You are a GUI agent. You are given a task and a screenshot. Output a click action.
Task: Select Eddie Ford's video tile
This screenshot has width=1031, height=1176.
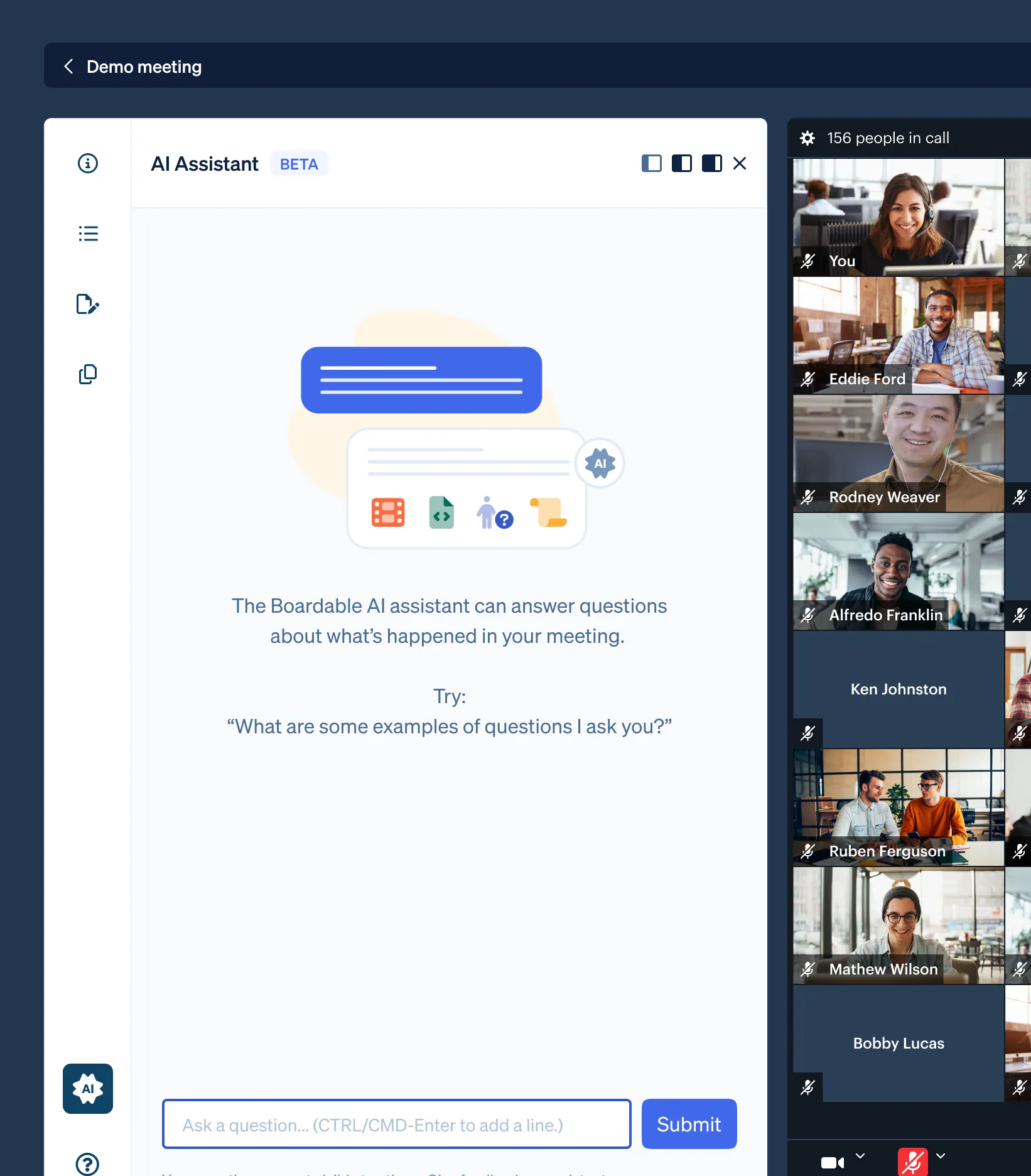click(x=899, y=335)
